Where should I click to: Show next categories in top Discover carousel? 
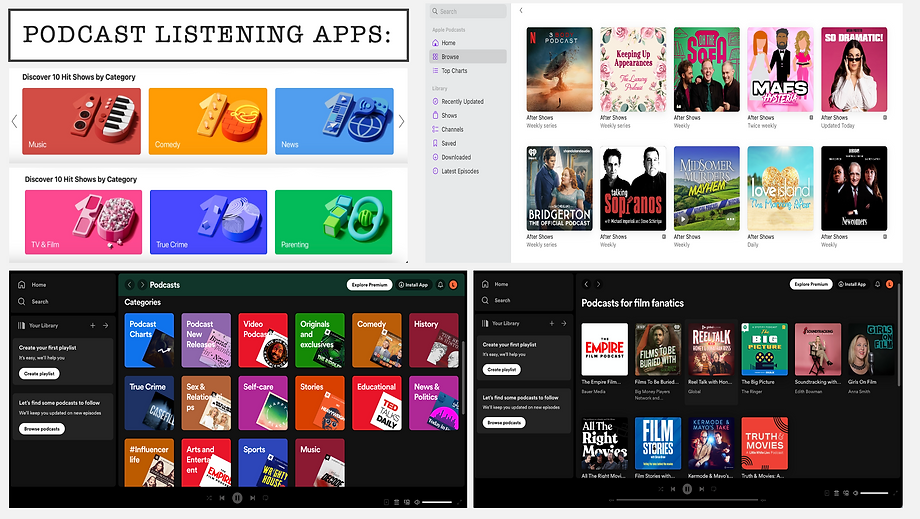[401, 121]
